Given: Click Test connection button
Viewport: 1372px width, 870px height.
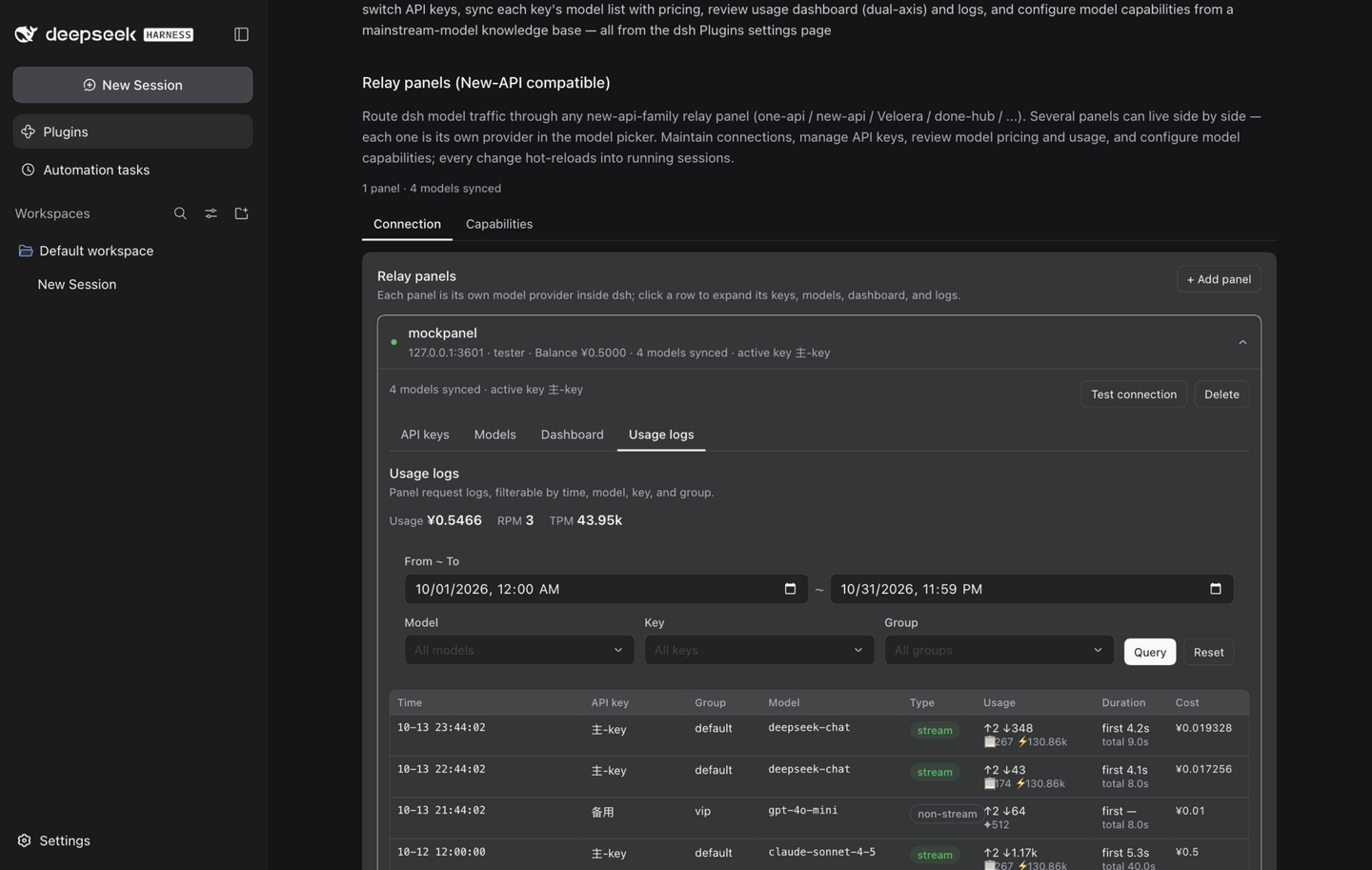Looking at the screenshot, I should point(1134,395).
